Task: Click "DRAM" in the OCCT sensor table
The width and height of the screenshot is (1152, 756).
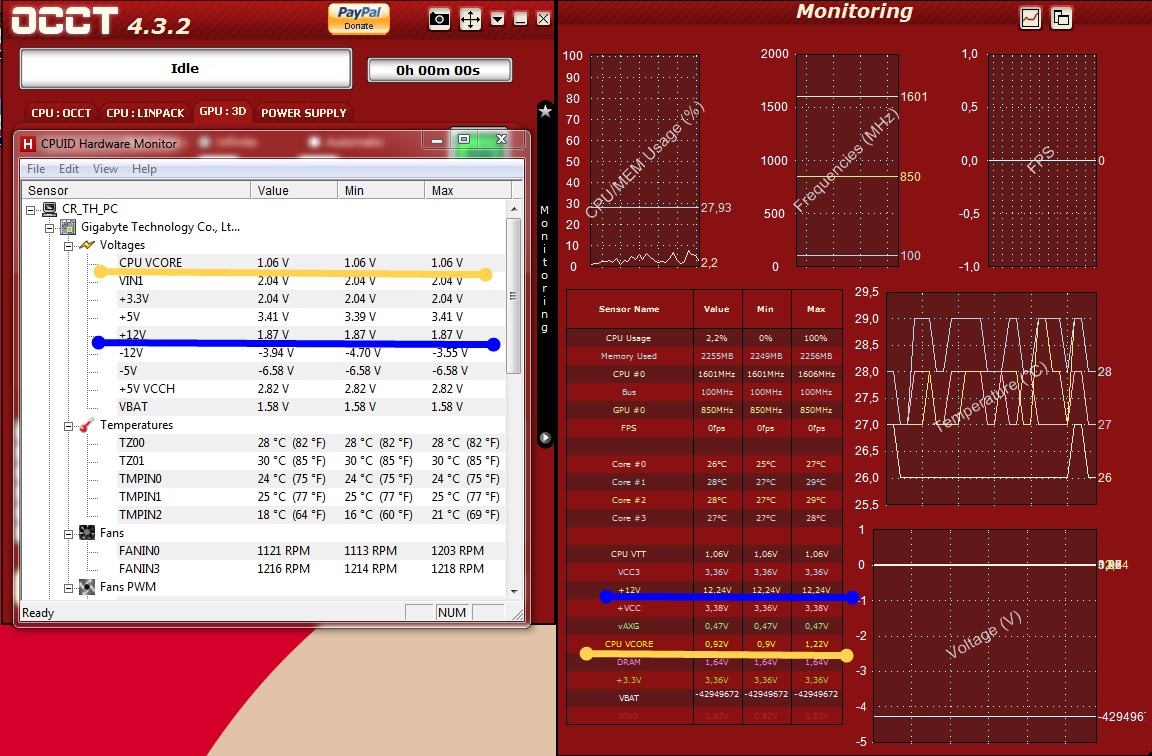Action: point(629,662)
